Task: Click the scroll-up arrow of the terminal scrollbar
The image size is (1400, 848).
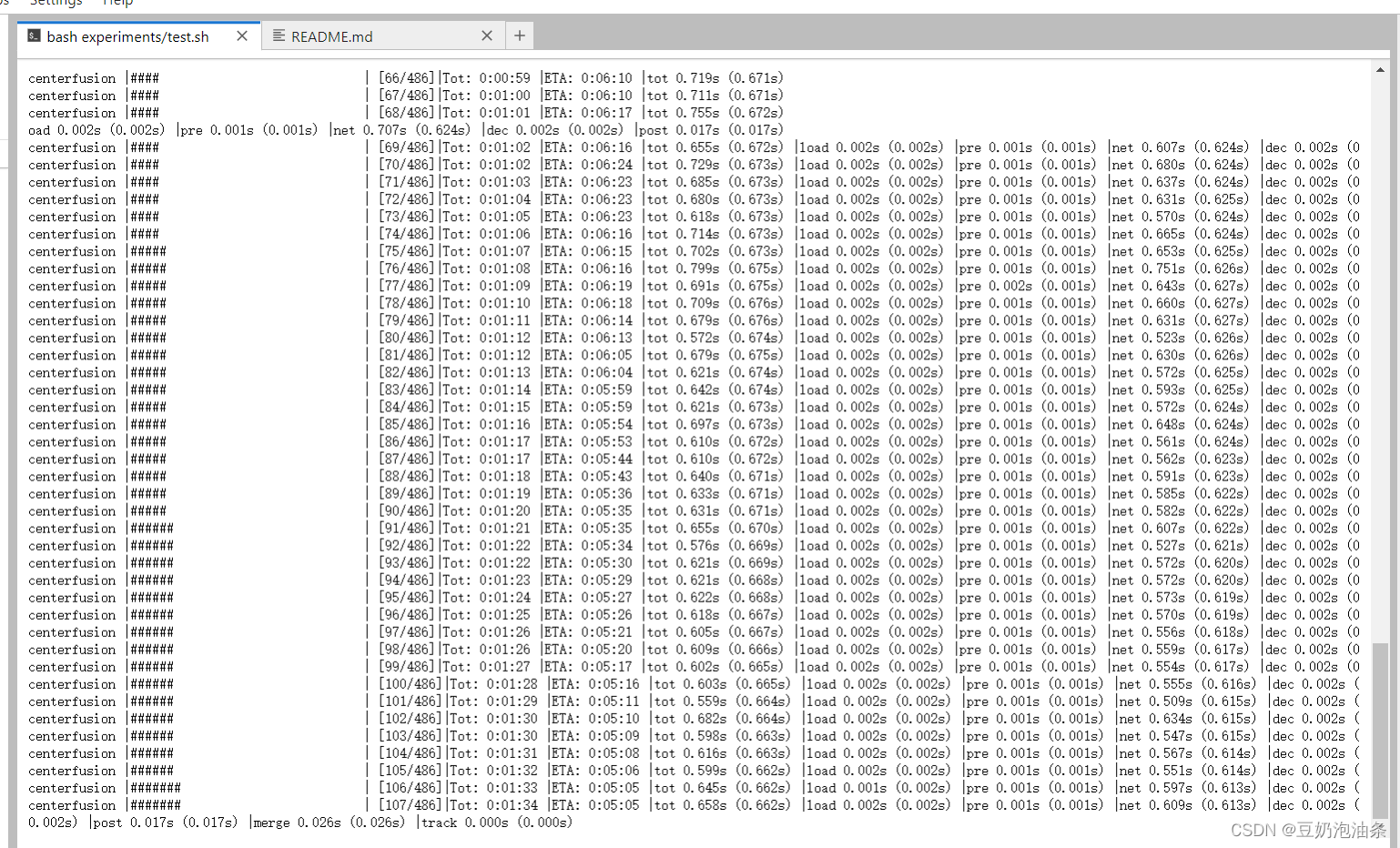Action: tap(1380, 70)
